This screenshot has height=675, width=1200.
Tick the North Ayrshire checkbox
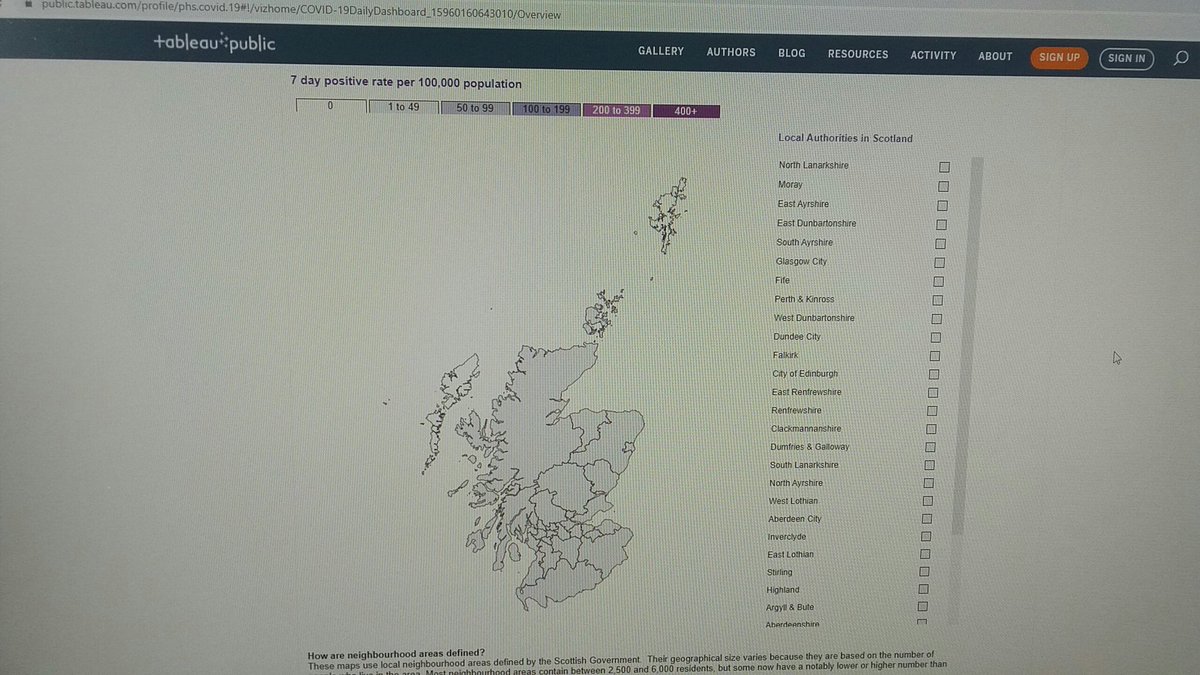point(927,483)
